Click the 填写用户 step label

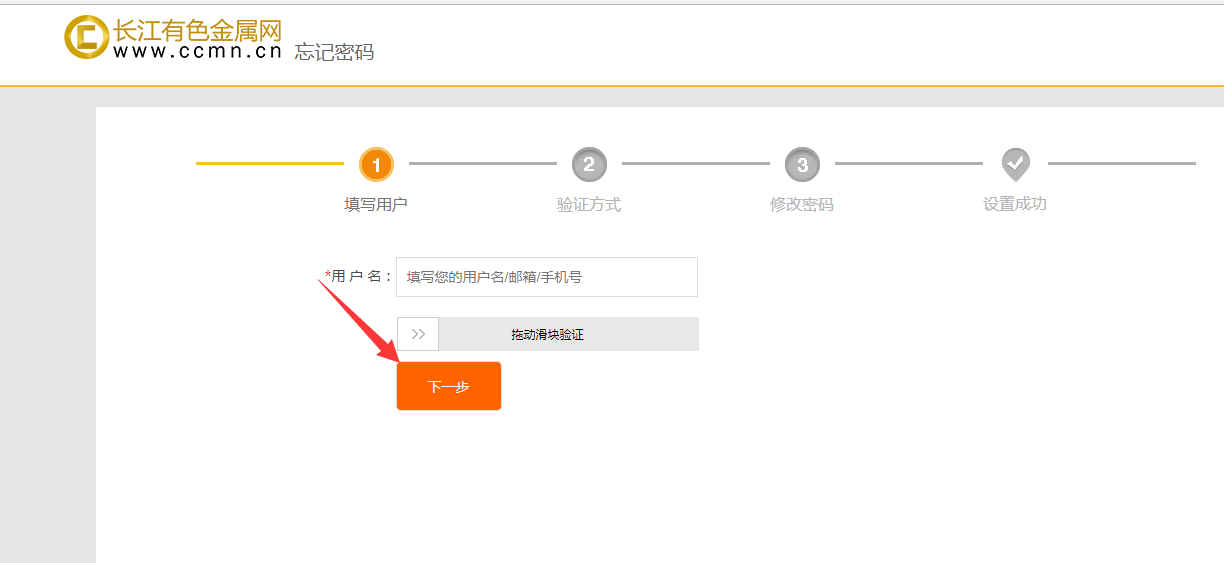tap(376, 204)
